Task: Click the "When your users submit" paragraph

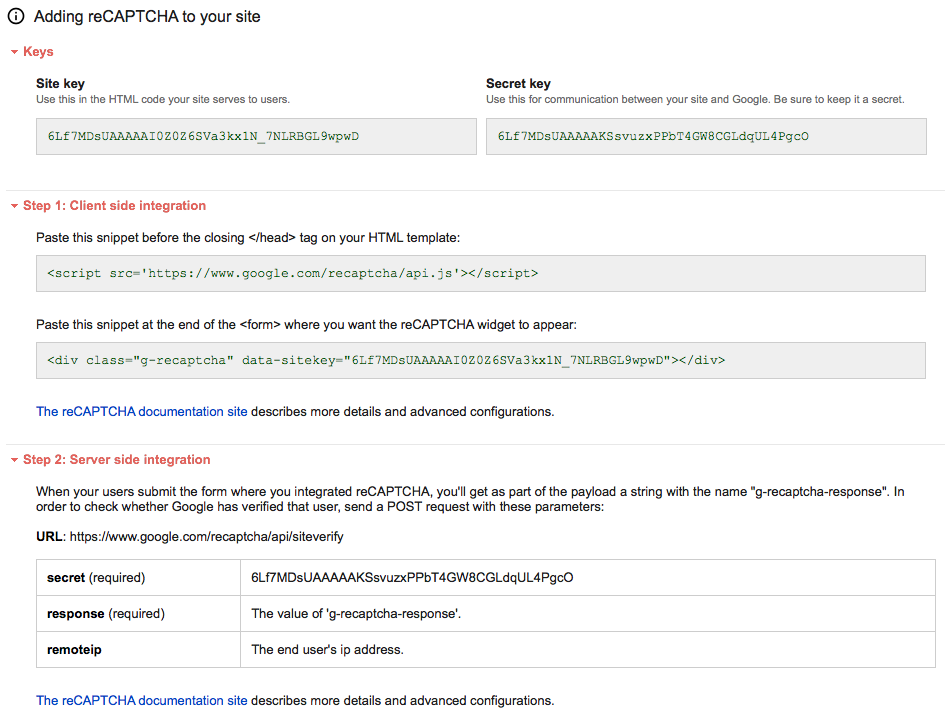Action: click(x=470, y=499)
